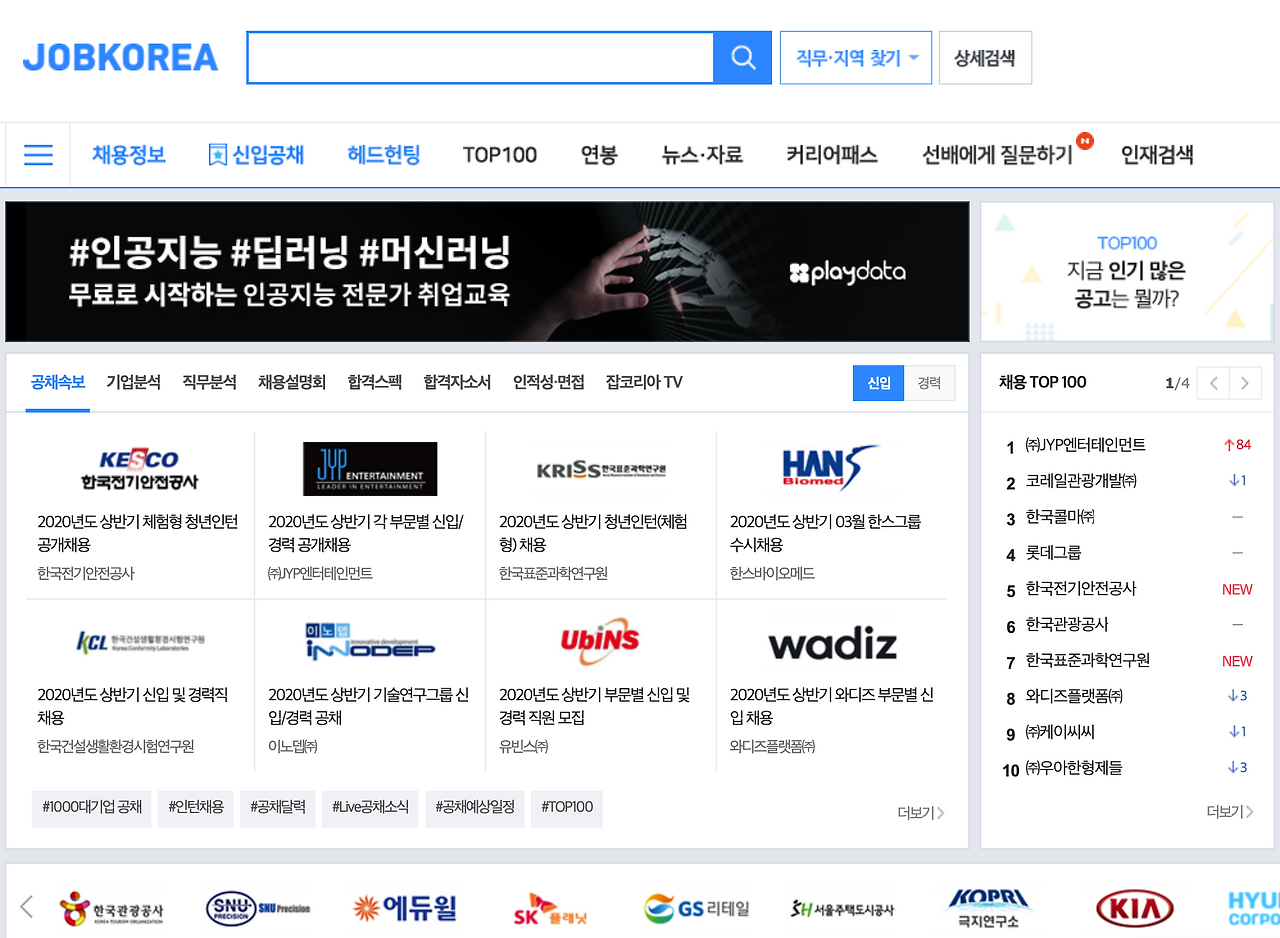Open the 직무·지역 찾기 dropdown

856,58
